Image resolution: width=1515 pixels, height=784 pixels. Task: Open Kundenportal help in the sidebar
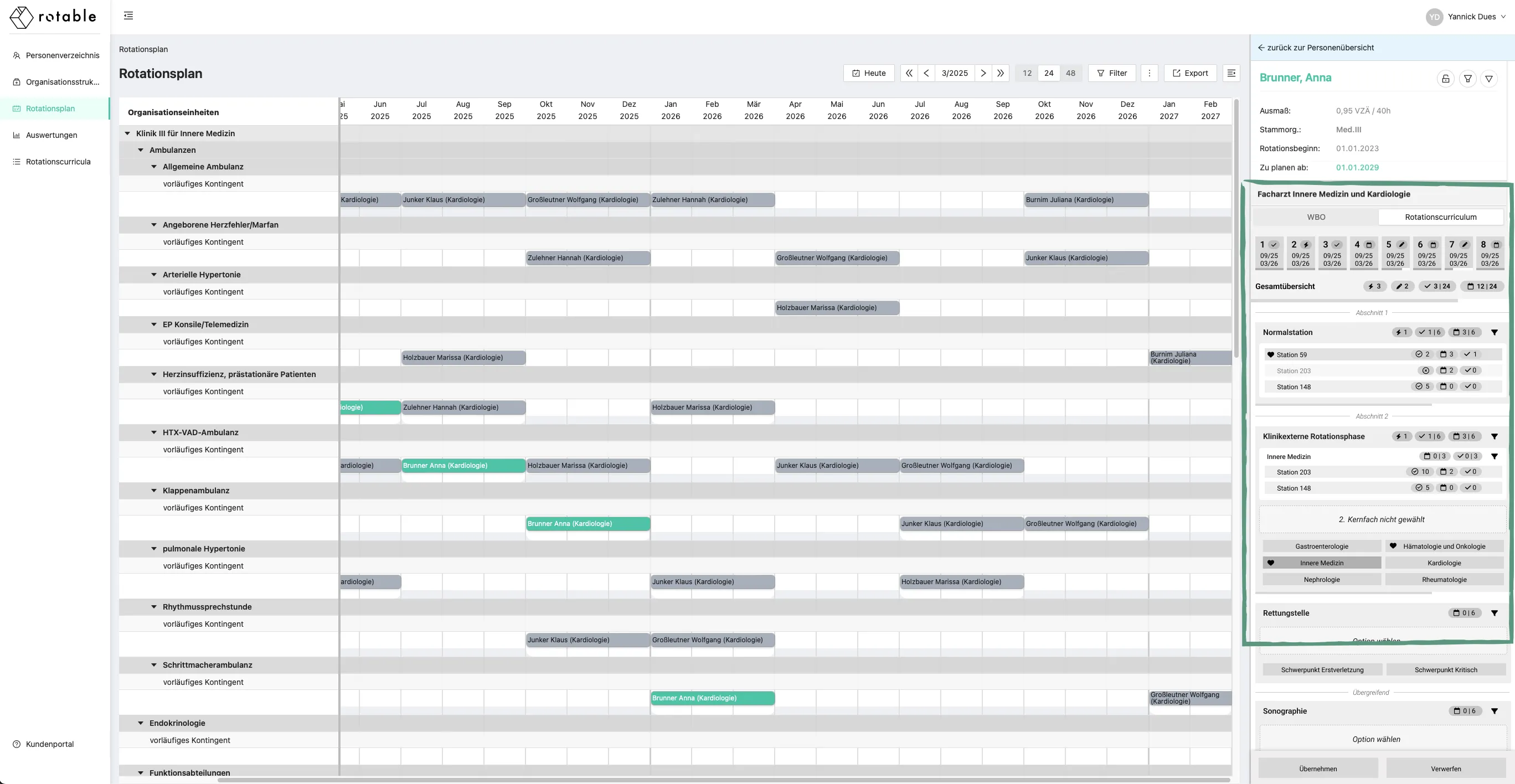pyautogui.click(x=49, y=744)
